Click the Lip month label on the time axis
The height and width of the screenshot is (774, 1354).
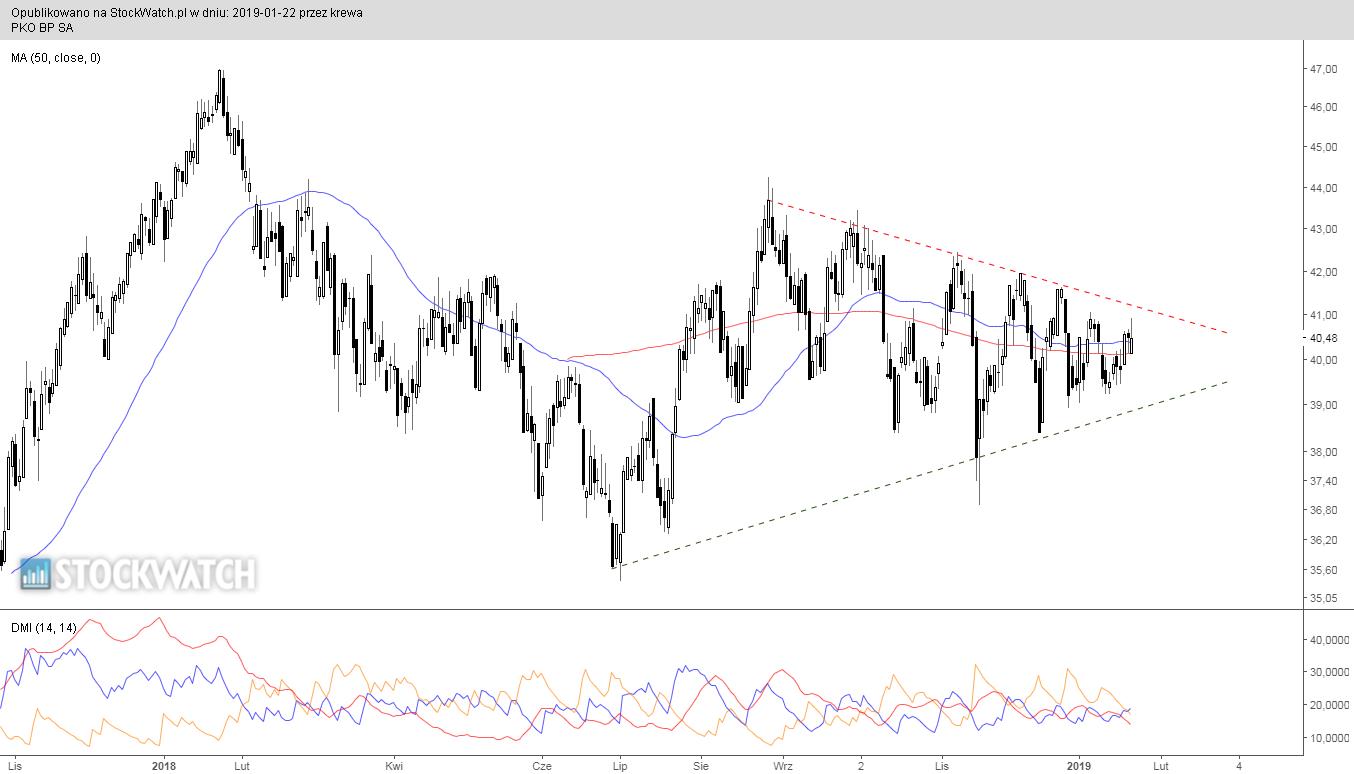619,766
